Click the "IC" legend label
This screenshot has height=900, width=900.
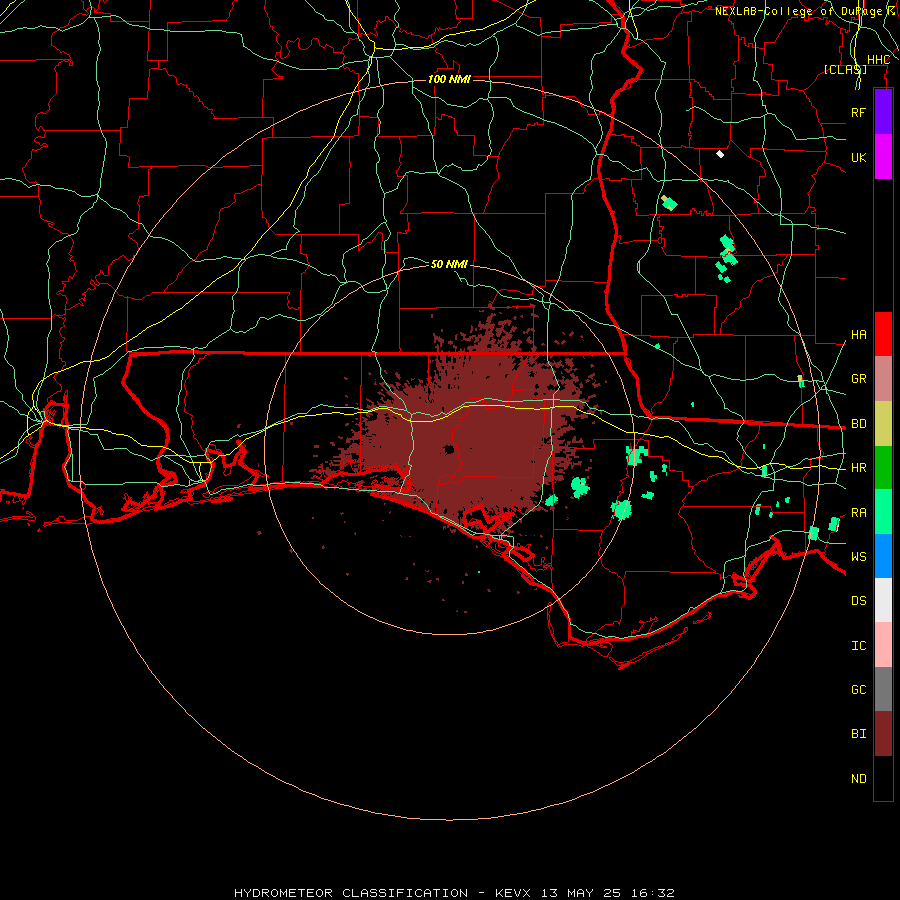(859, 645)
